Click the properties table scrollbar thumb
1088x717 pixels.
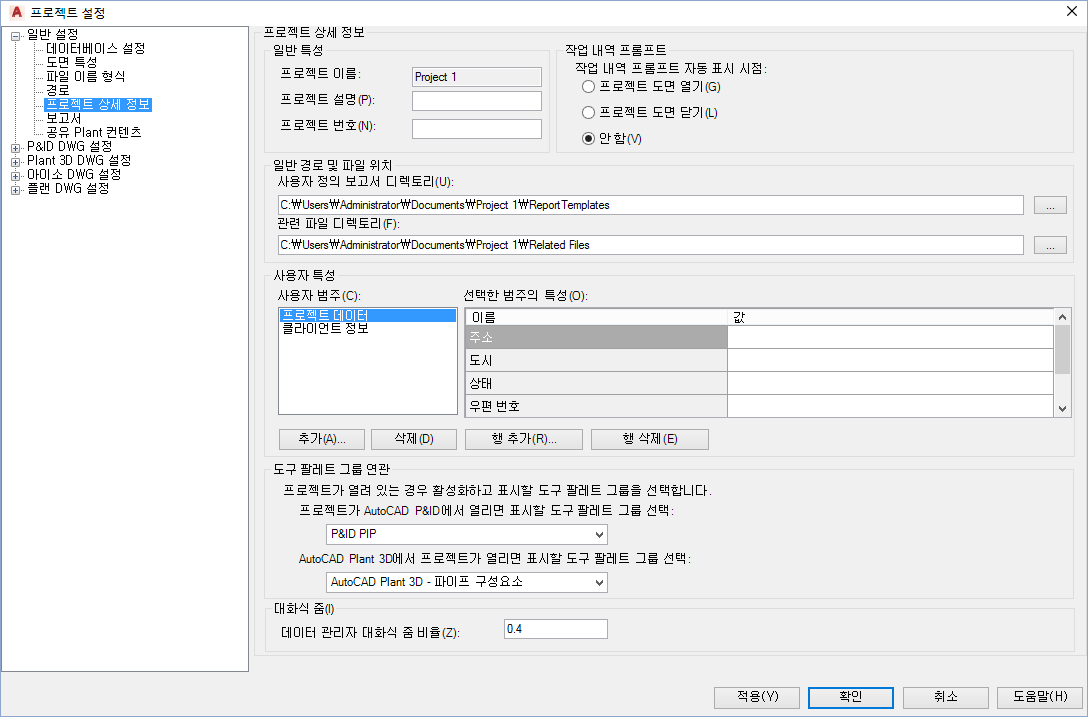1062,349
